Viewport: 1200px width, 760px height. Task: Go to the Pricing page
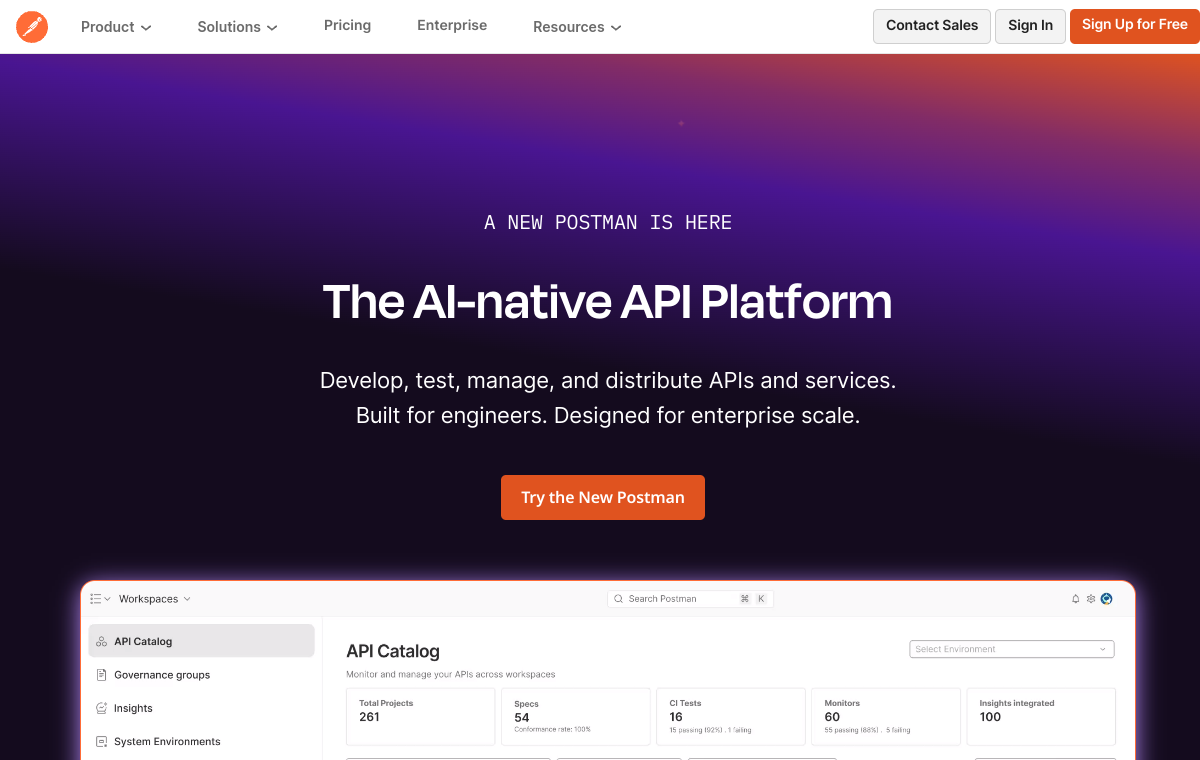[x=347, y=26]
